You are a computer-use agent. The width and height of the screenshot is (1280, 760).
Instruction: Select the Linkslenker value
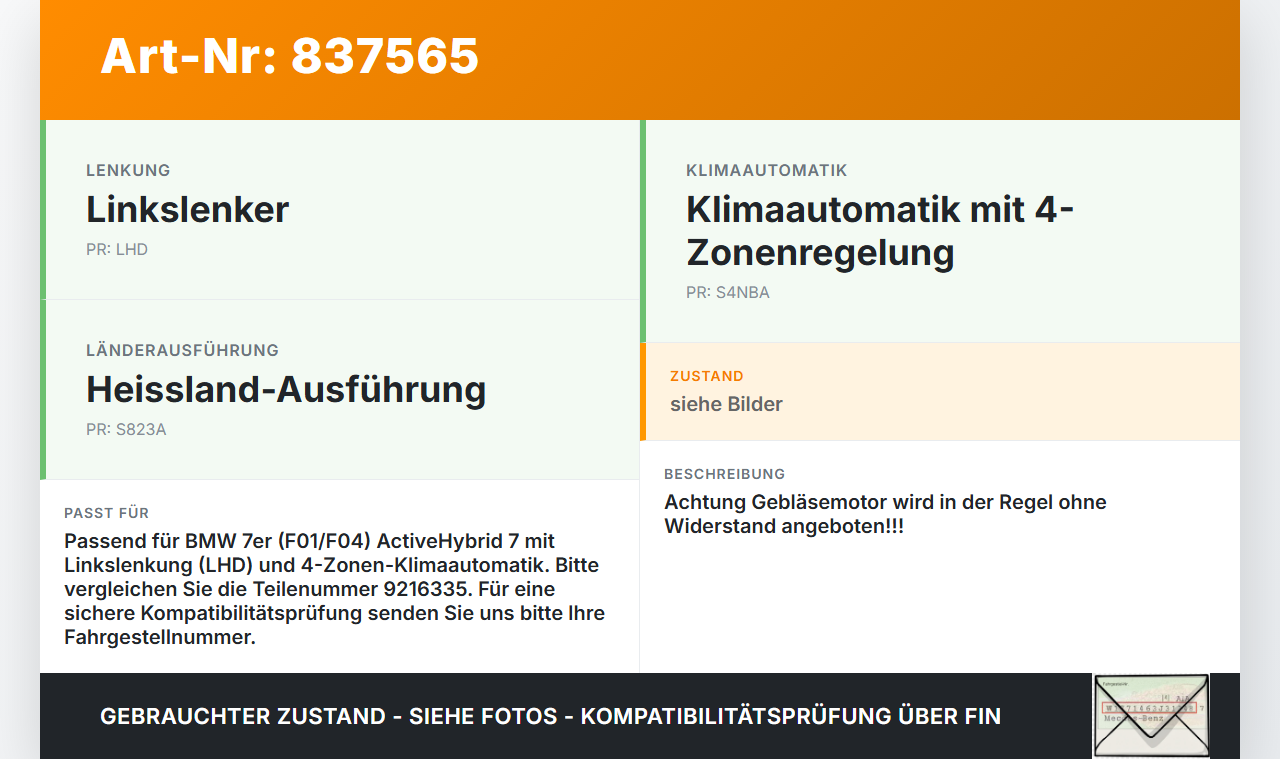click(187, 209)
